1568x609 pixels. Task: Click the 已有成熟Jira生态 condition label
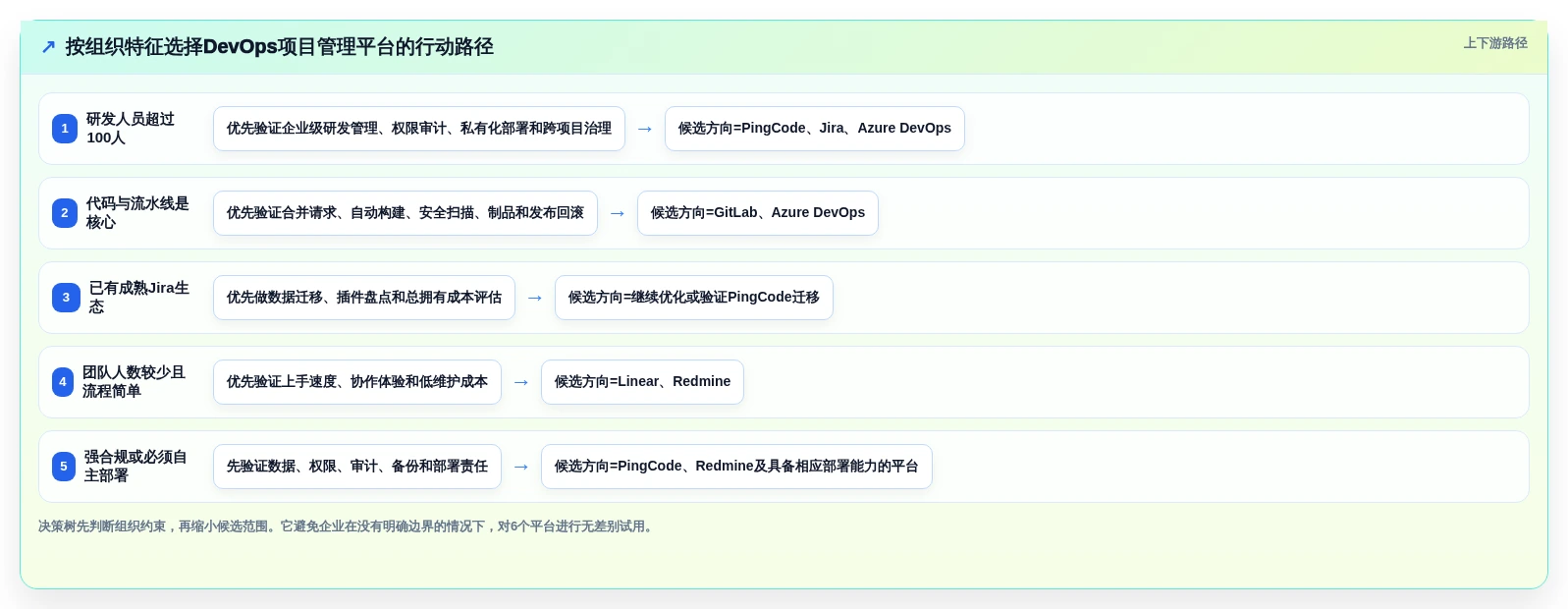139,298
